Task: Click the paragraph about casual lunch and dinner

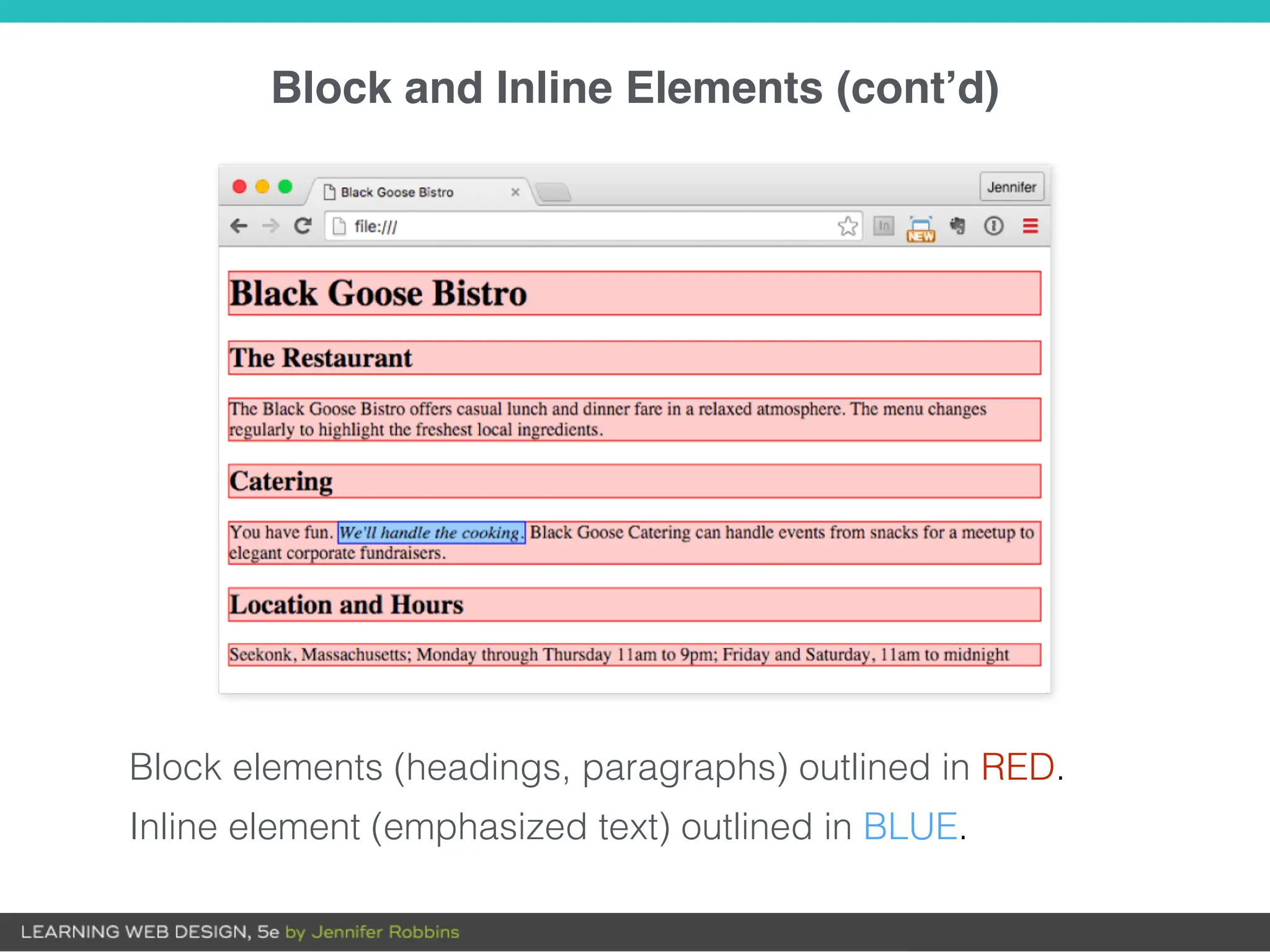Action: coord(634,420)
